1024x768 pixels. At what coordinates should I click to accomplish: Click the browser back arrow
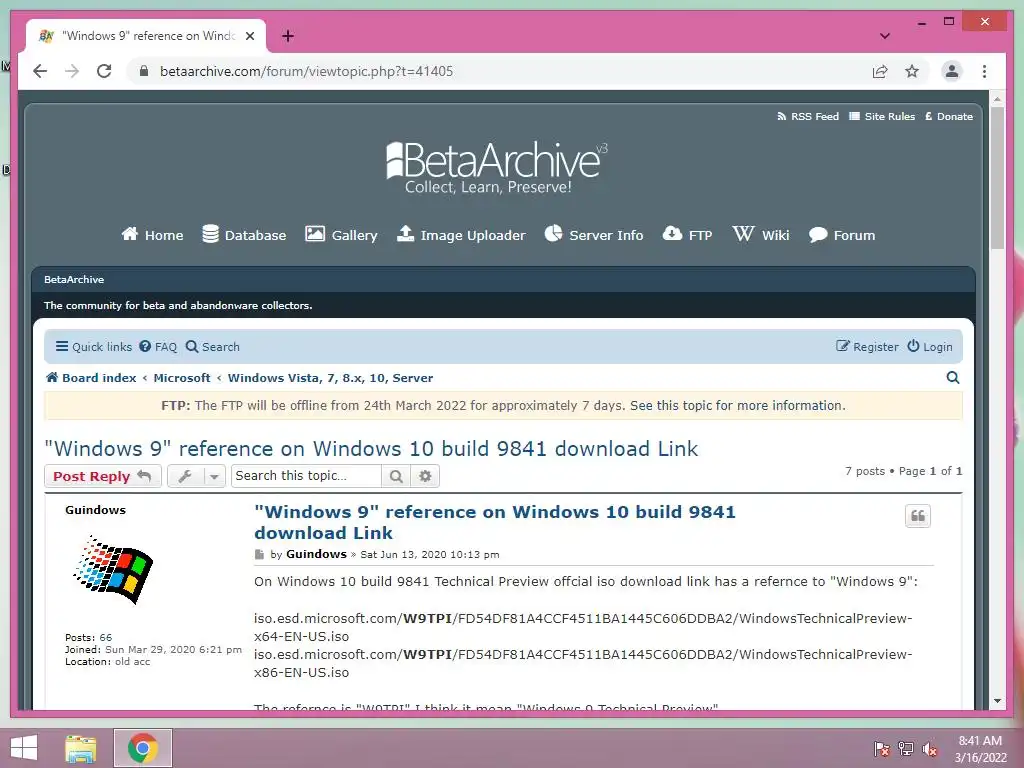pyautogui.click(x=40, y=71)
